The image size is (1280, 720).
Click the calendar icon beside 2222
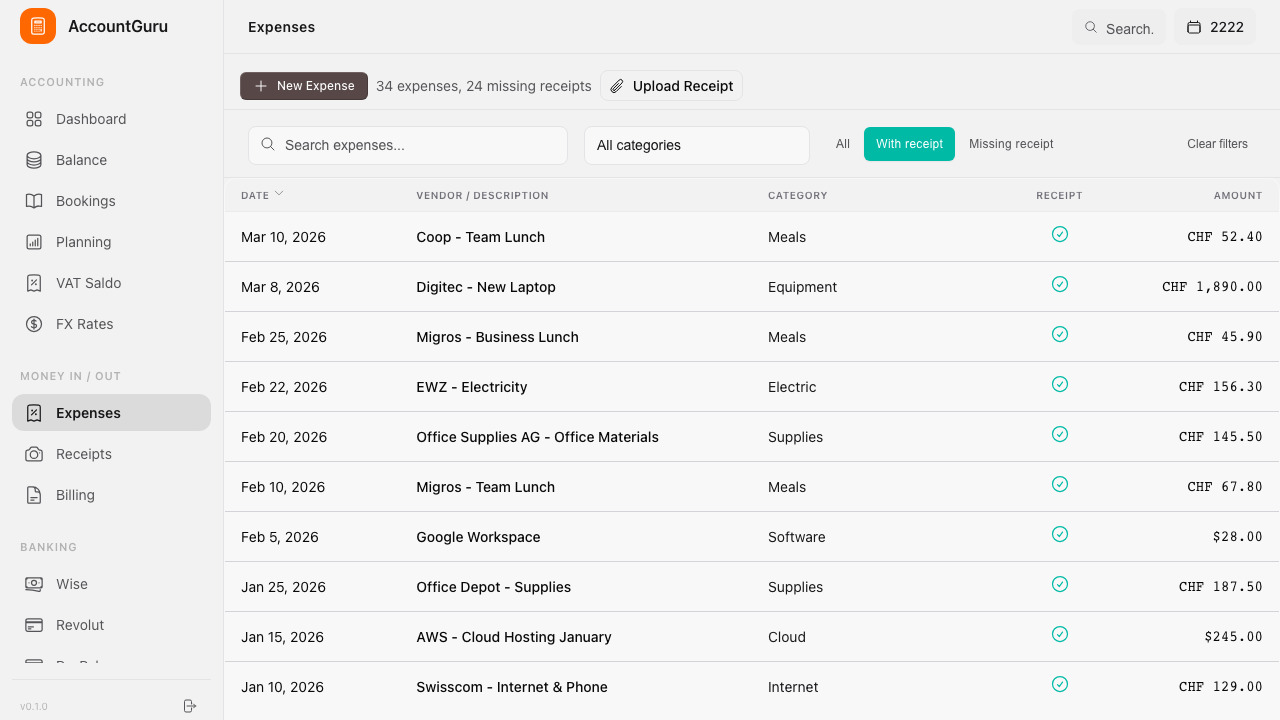point(1194,28)
